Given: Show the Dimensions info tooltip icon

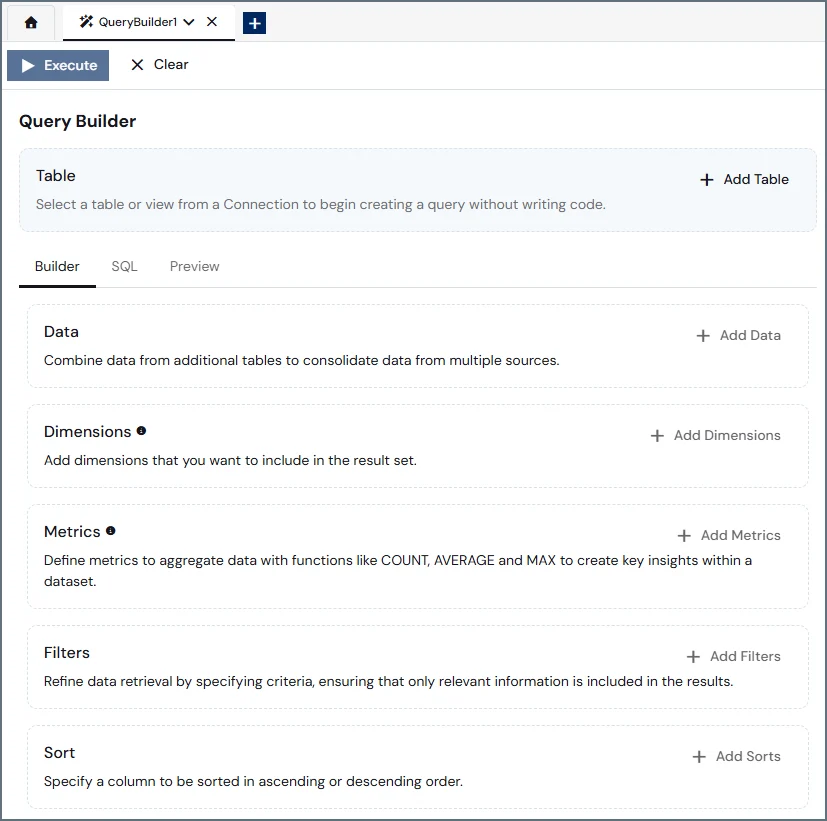Looking at the screenshot, I should pyautogui.click(x=141, y=431).
